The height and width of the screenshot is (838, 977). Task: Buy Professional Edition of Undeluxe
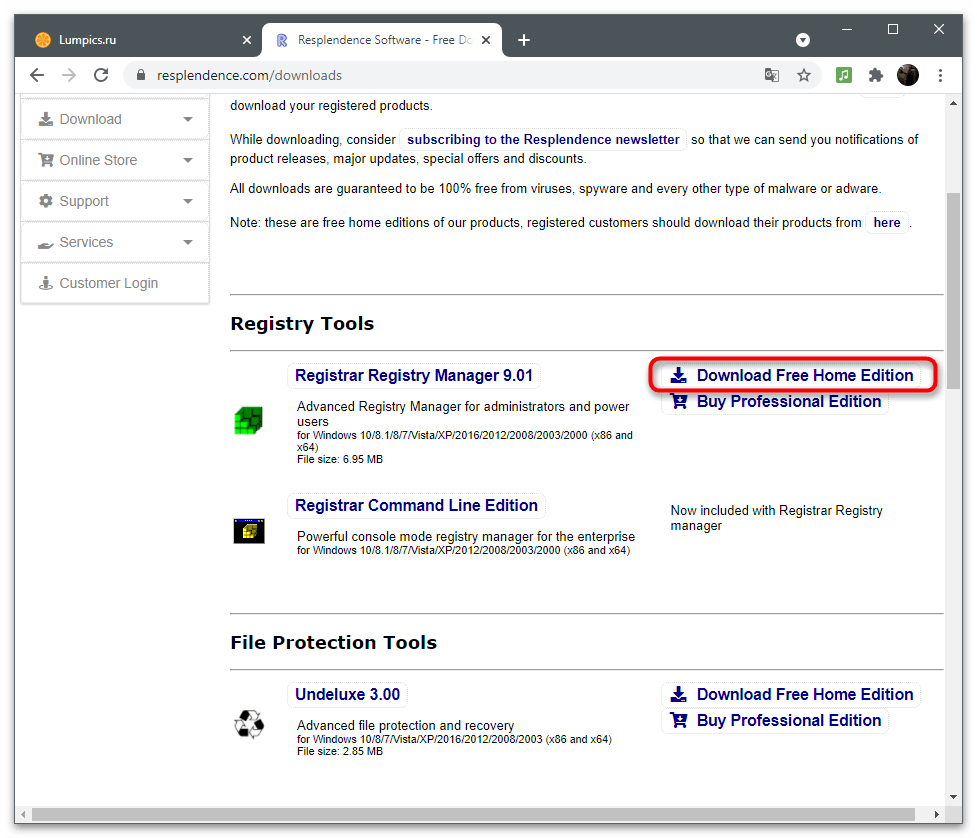coord(775,720)
